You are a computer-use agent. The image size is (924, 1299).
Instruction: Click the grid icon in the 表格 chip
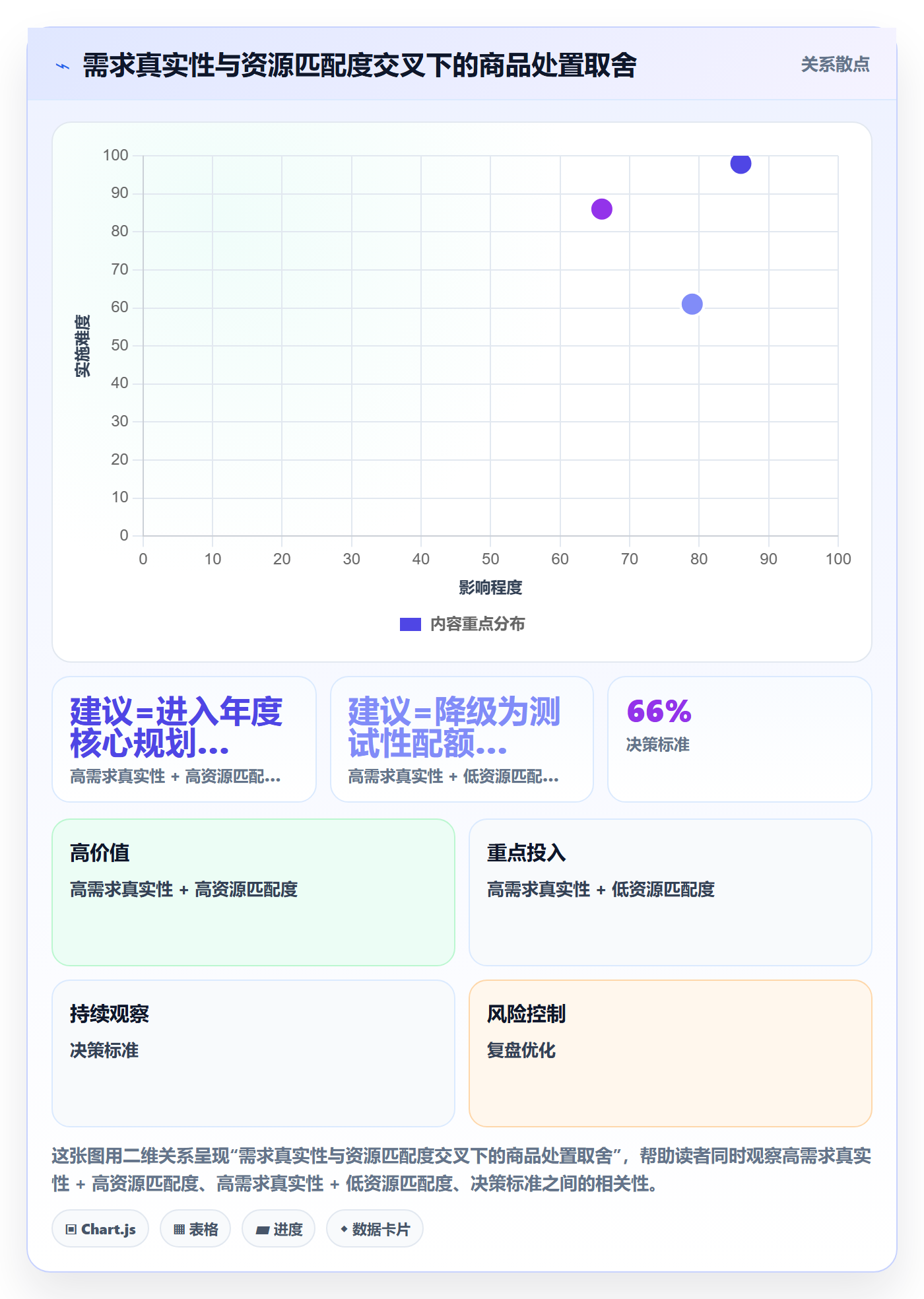[179, 1230]
